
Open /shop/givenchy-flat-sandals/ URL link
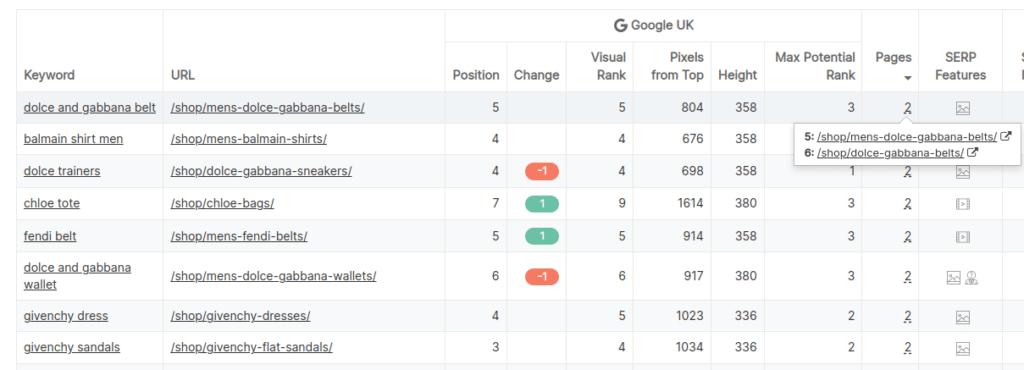point(251,347)
